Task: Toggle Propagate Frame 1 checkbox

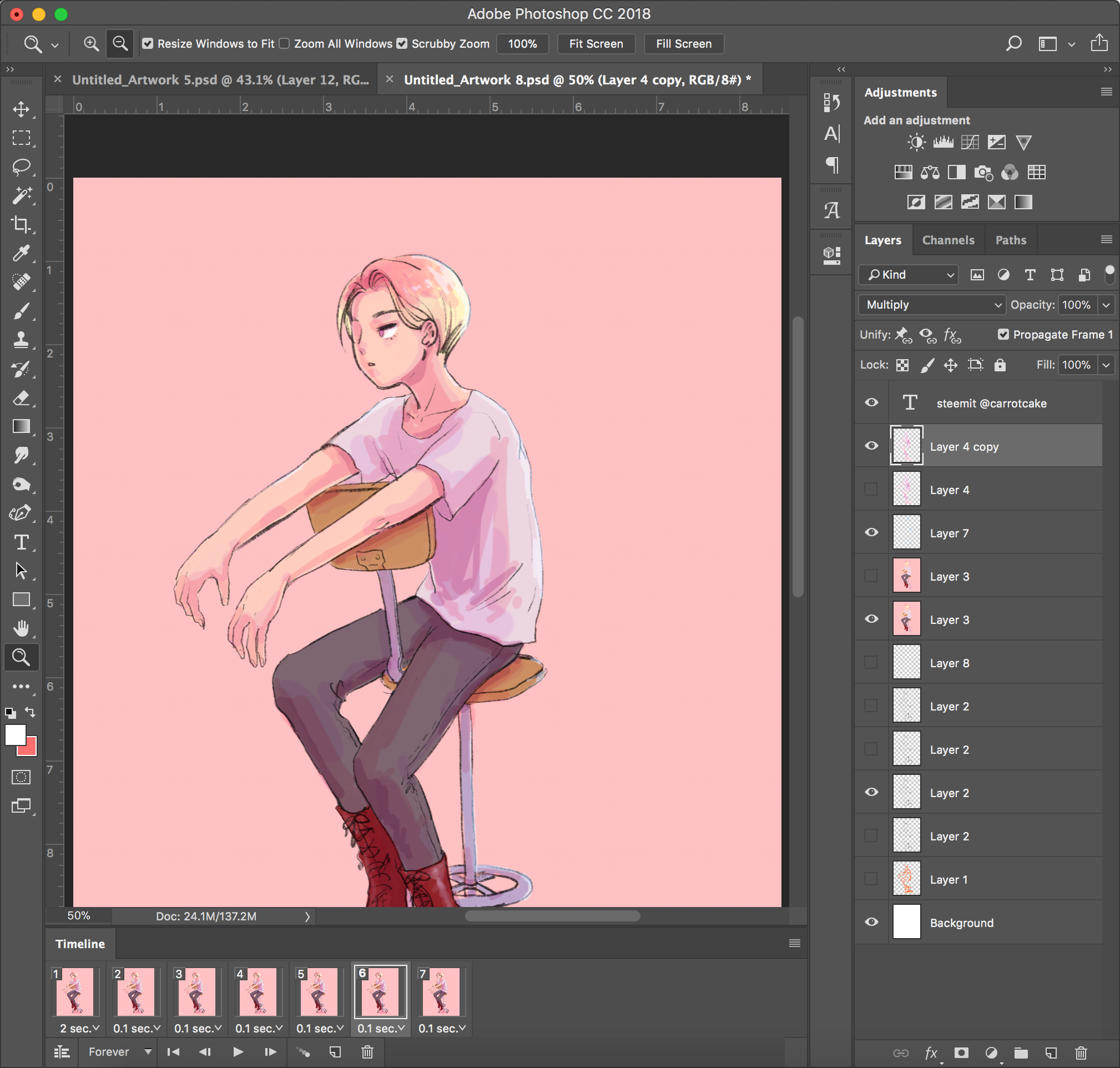Action: [x=1003, y=335]
